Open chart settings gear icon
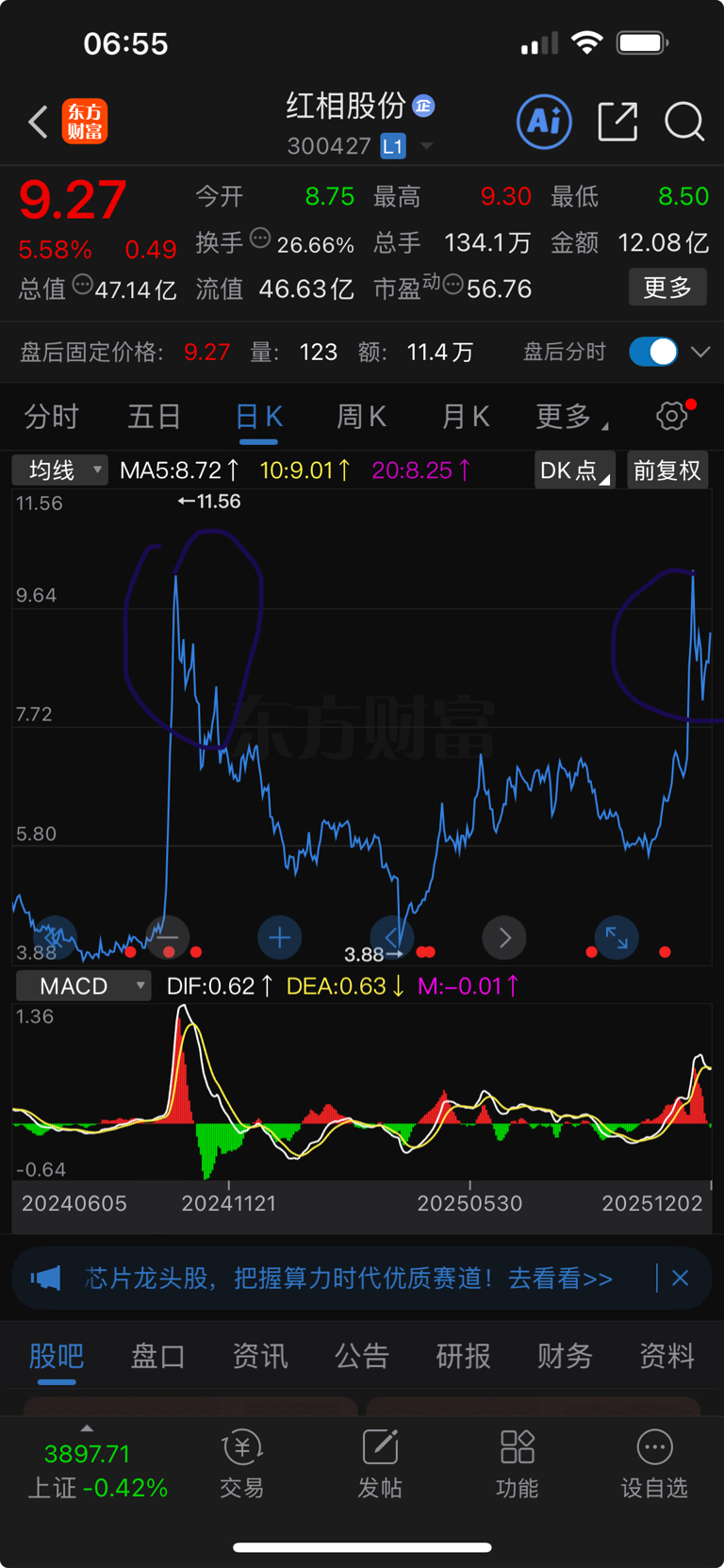Image resolution: width=724 pixels, height=1568 pixels. click(672, 415)
